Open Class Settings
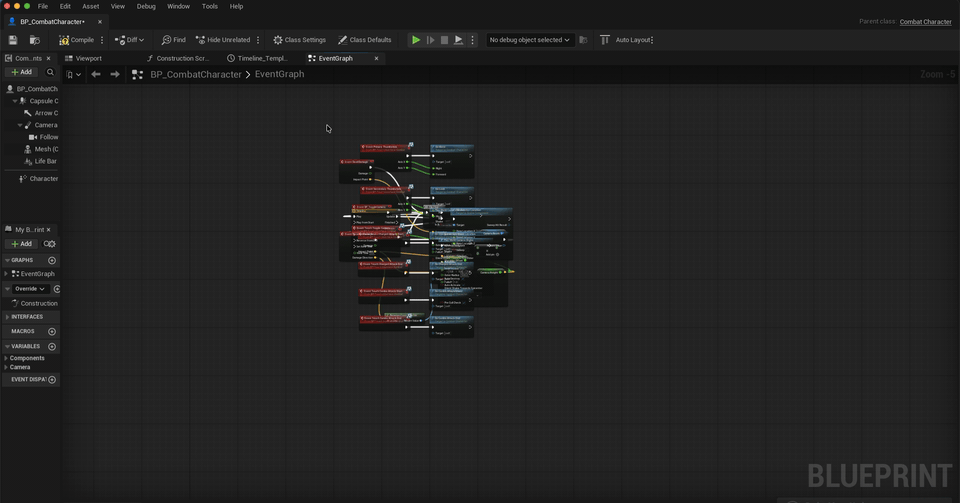The width and height of the screenshot is (960, 503). [299, 40]
